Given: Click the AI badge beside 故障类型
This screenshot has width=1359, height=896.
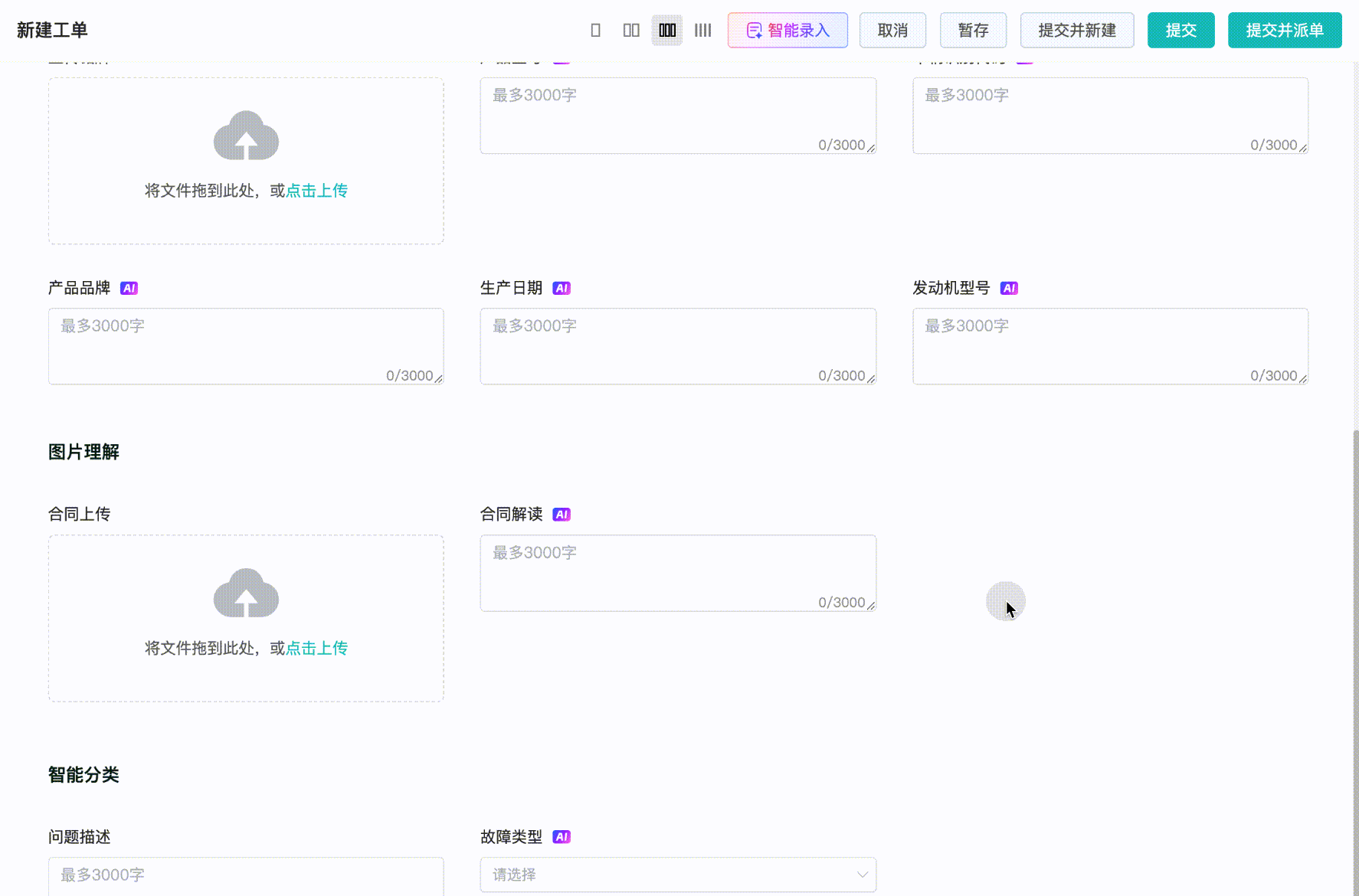Looking at the screenshot, I should point(562,837).
